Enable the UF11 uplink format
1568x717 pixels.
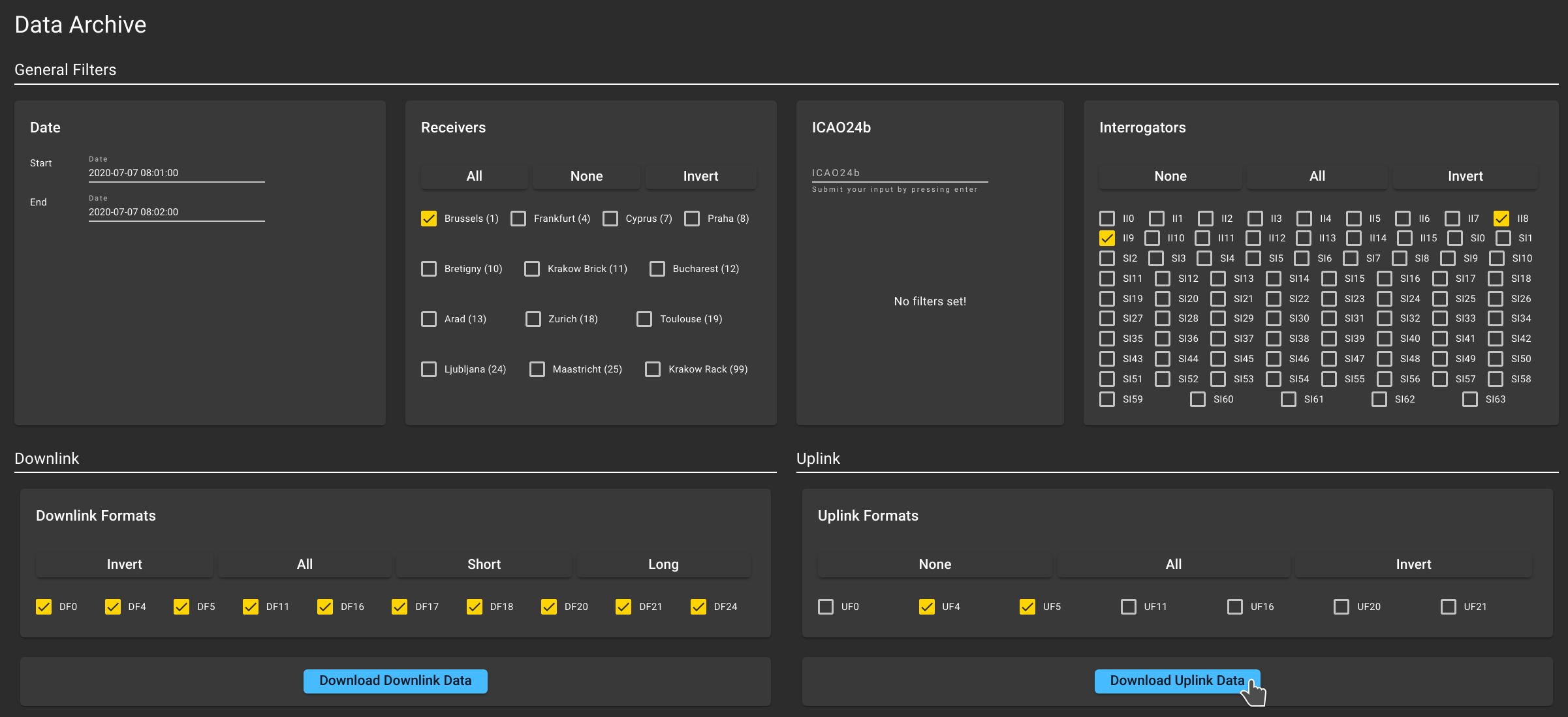pos(1129,607)
